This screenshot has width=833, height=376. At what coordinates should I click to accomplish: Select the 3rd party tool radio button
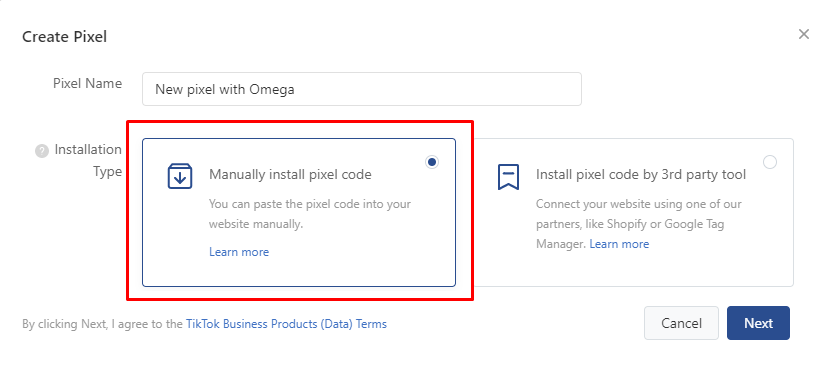click(770, 162)
